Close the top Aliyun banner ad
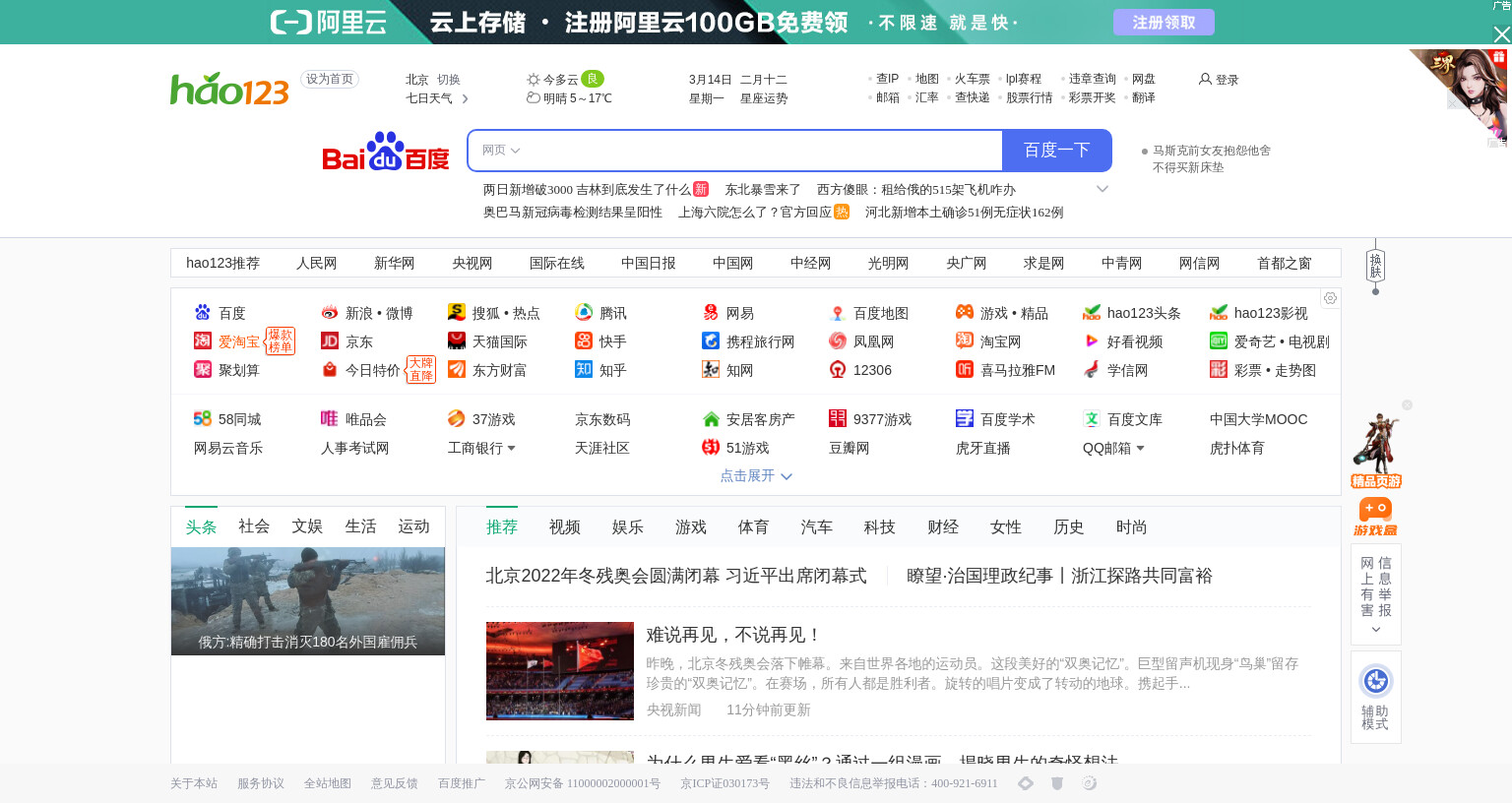Viewport: 1512px width, 803px height. coord(1501,34)
